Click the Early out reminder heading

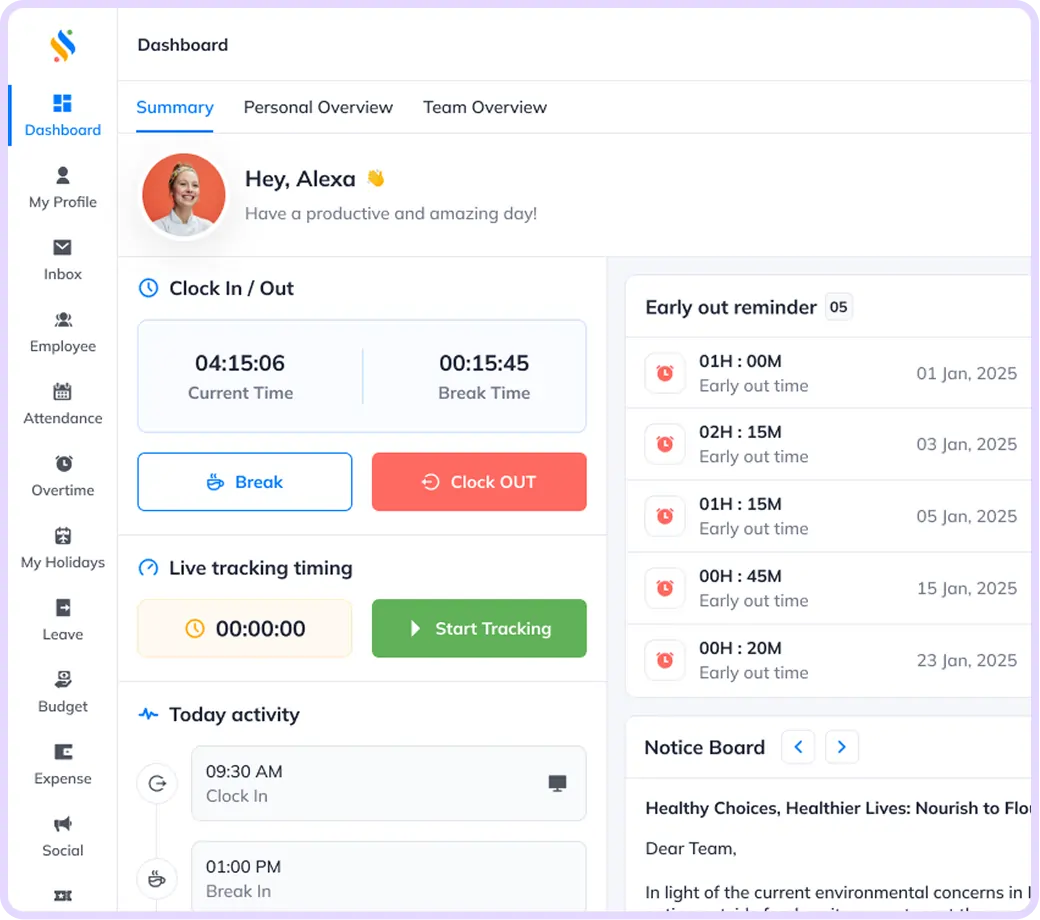pyautogui.click(x=731, y=308)
